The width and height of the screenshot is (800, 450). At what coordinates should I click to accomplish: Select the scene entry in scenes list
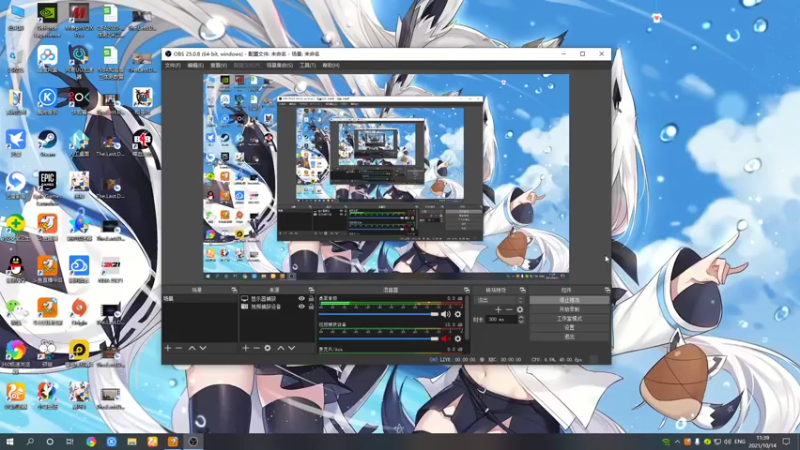200,298
